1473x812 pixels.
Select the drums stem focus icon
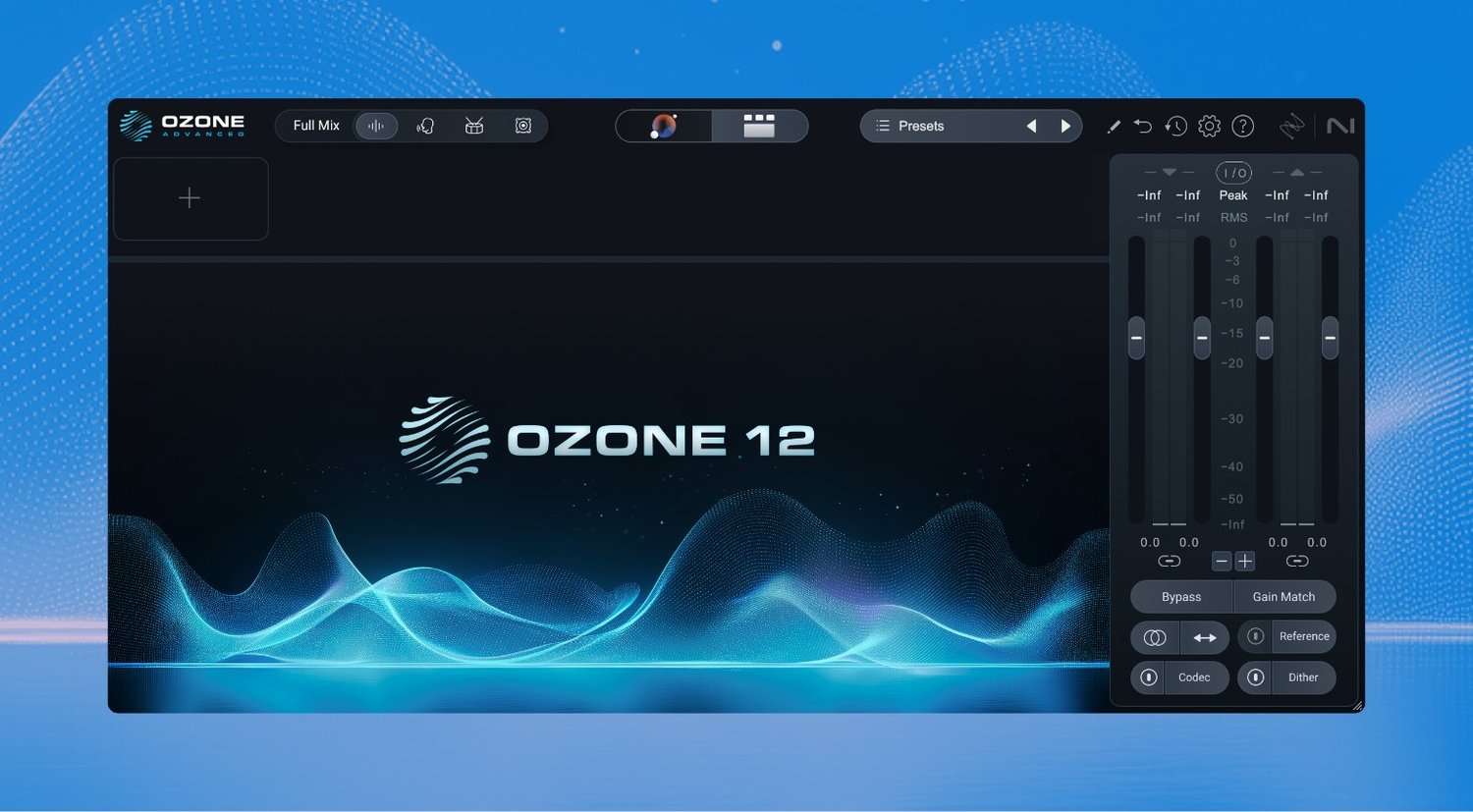tap(474, 126)
